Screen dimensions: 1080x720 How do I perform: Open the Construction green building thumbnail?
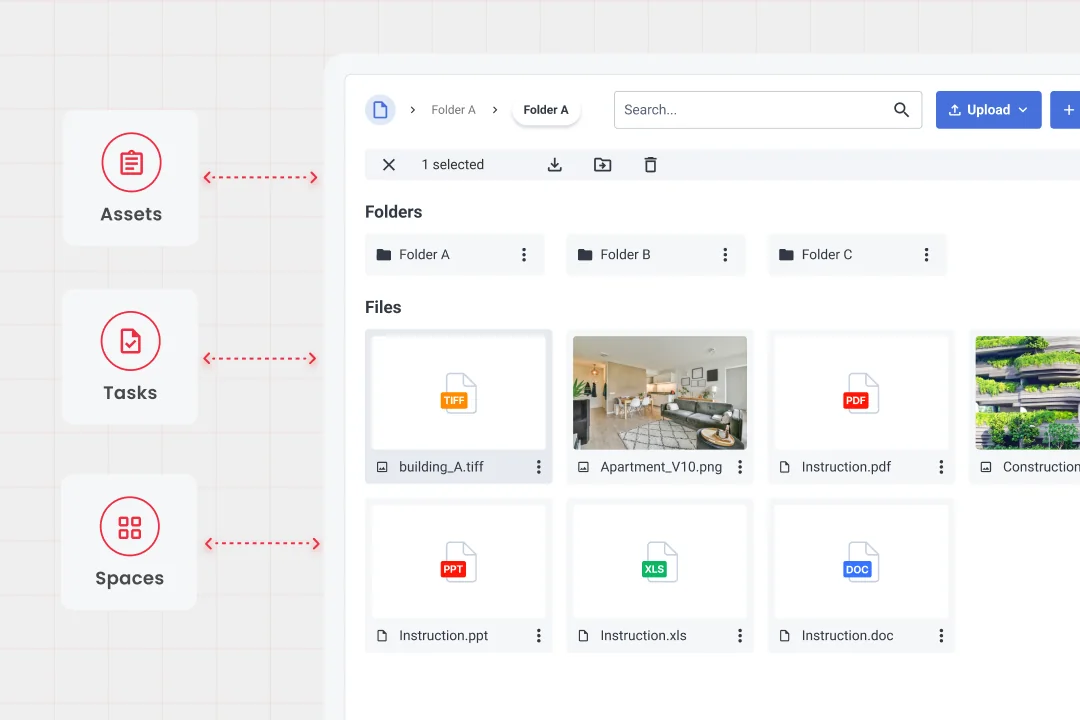[1028, 393]
